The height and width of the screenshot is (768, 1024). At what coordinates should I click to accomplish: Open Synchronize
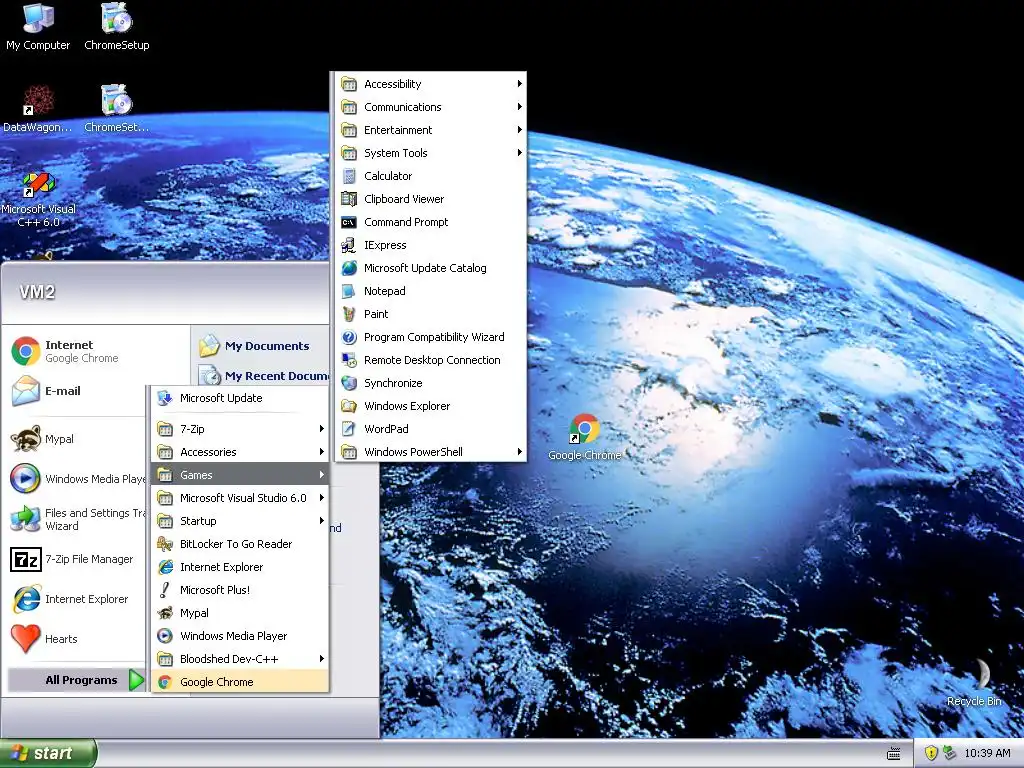click(431, 383)
